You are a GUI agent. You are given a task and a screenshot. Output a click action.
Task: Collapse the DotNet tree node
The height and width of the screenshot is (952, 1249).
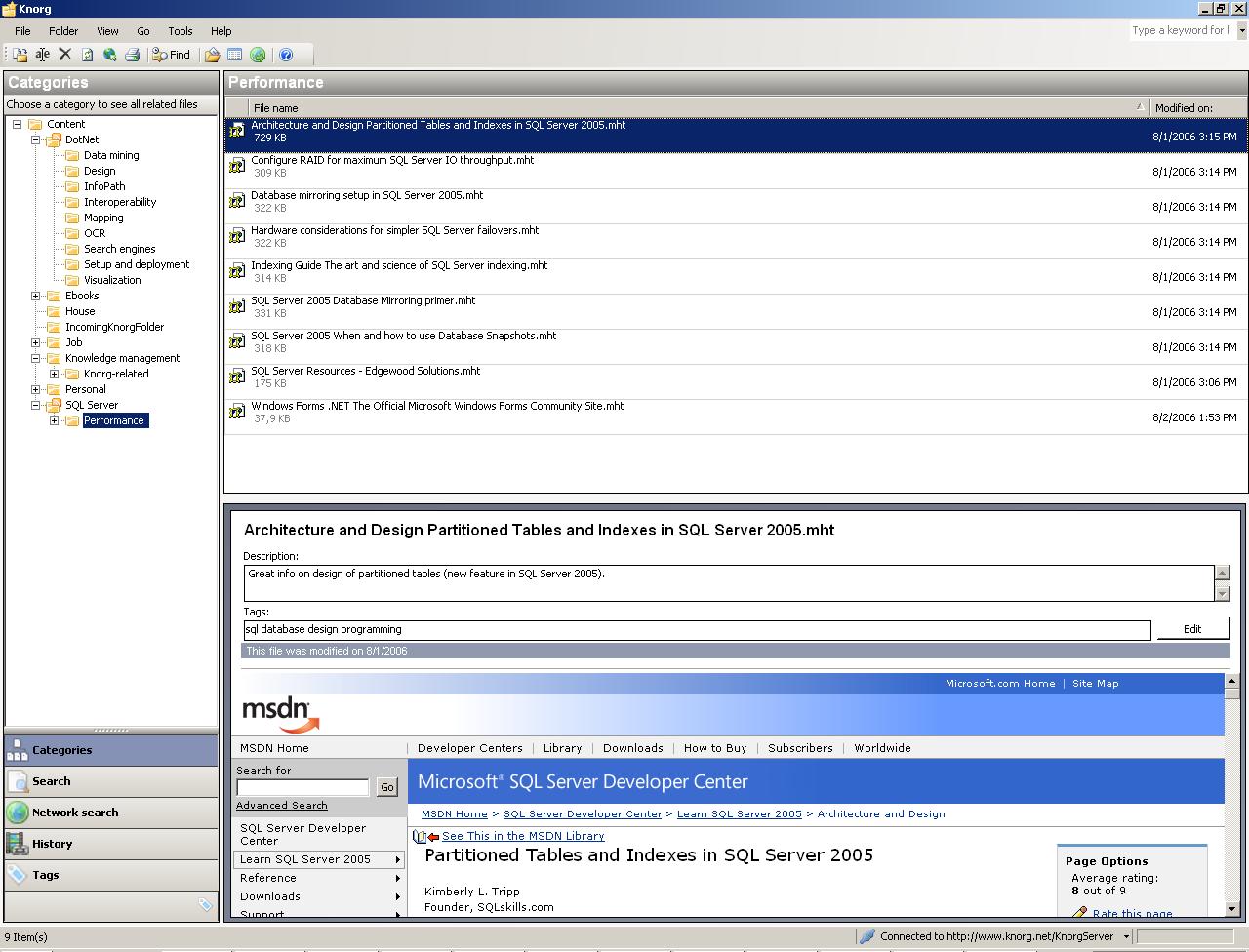point(35,139)
